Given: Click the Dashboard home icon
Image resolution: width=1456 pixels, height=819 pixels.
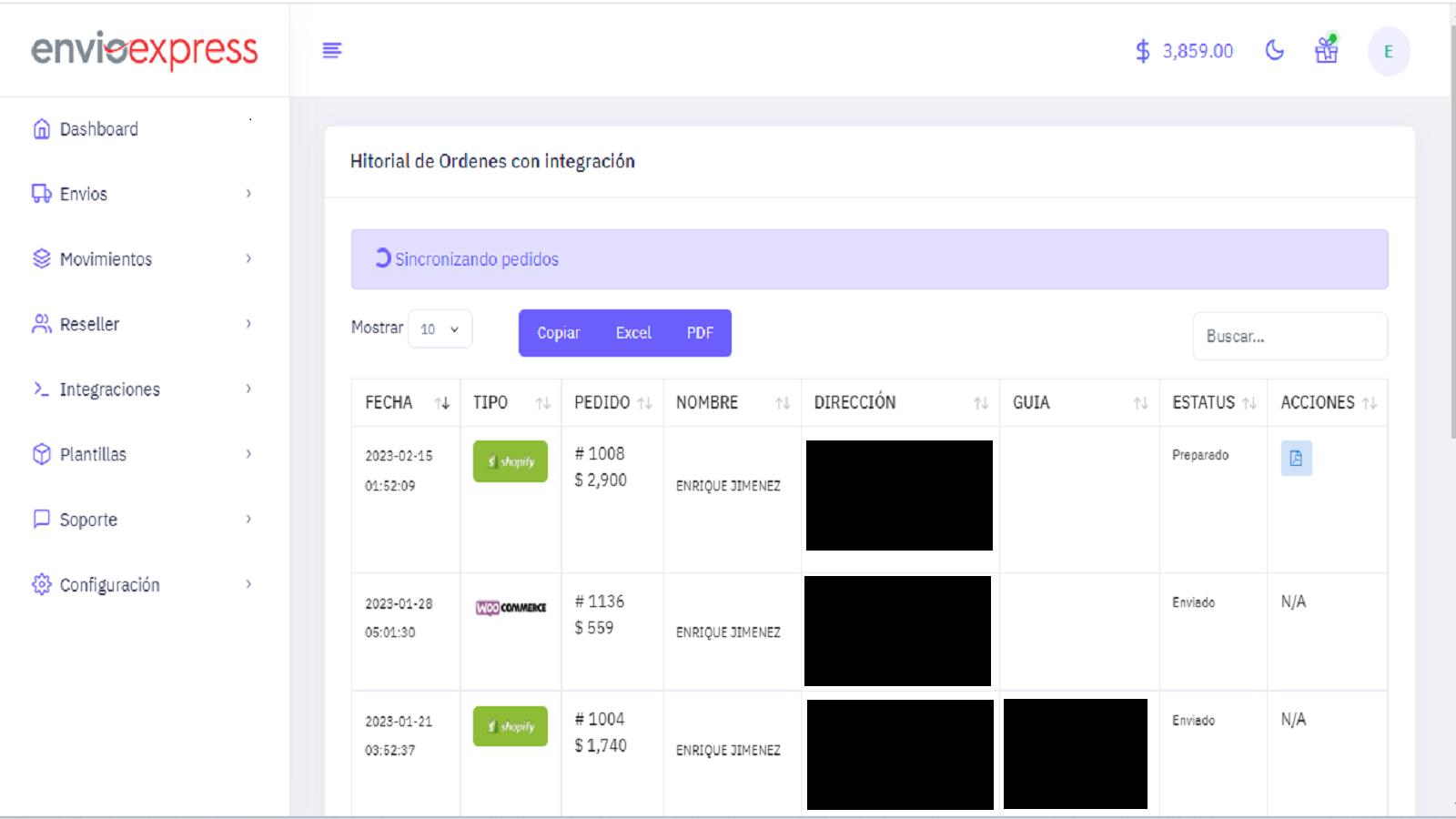Looking at the screenshot, I should 42,129.
